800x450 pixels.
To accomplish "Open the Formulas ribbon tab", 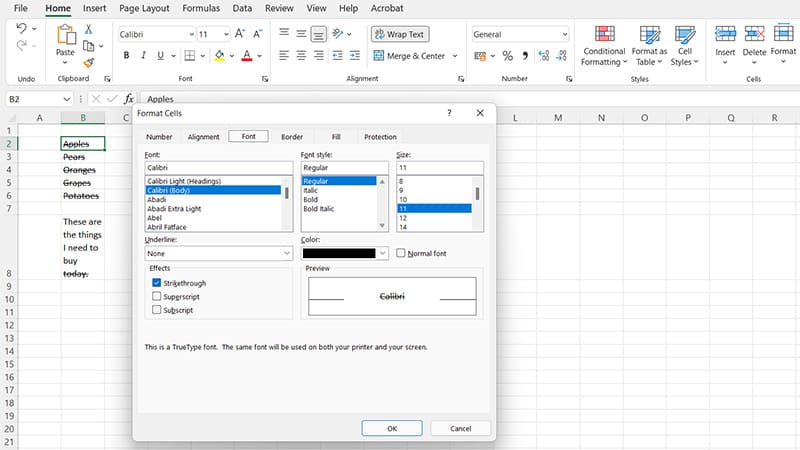I will coord(201,8).
